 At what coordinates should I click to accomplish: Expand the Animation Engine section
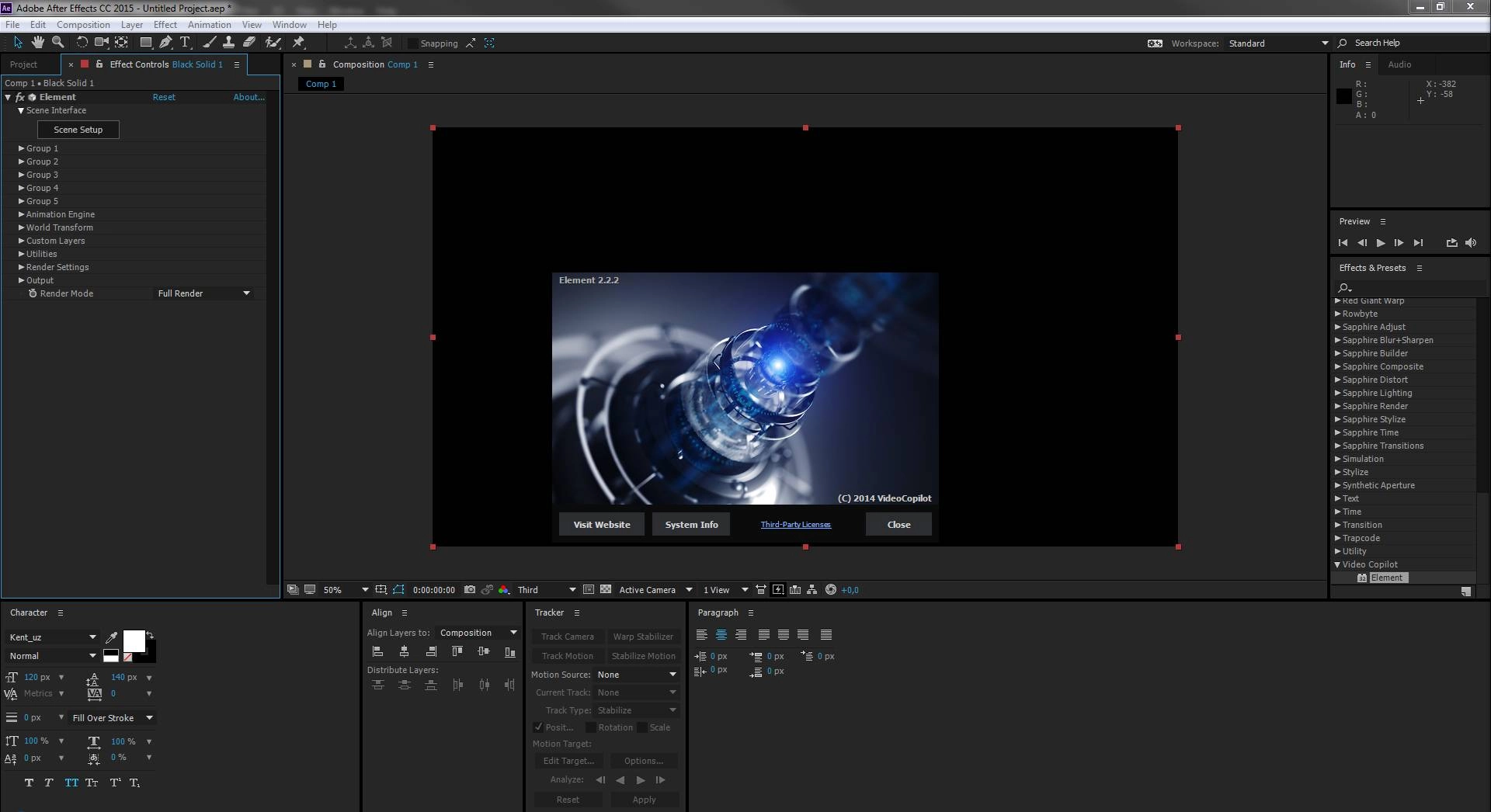tap(22, 214)
